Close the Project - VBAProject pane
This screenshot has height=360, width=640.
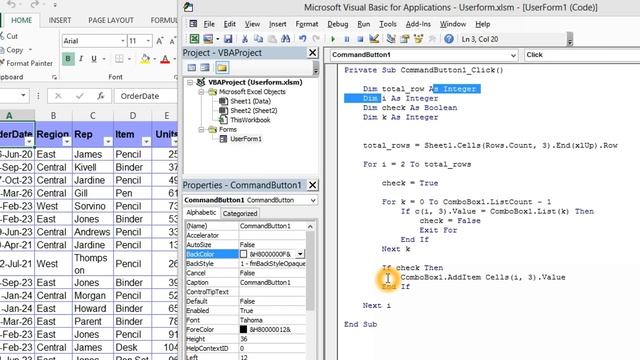312,53
